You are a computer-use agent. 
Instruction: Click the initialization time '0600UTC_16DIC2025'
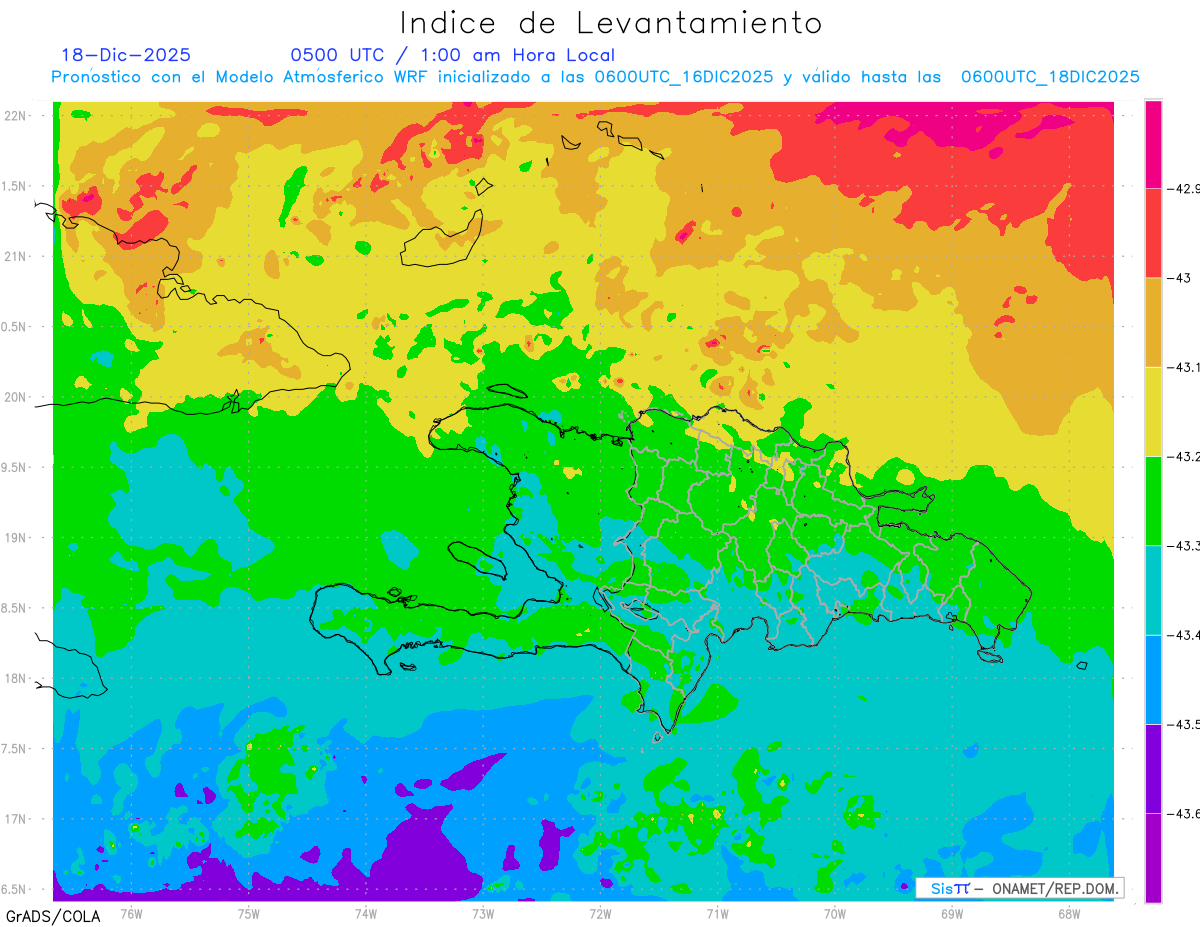683,77
